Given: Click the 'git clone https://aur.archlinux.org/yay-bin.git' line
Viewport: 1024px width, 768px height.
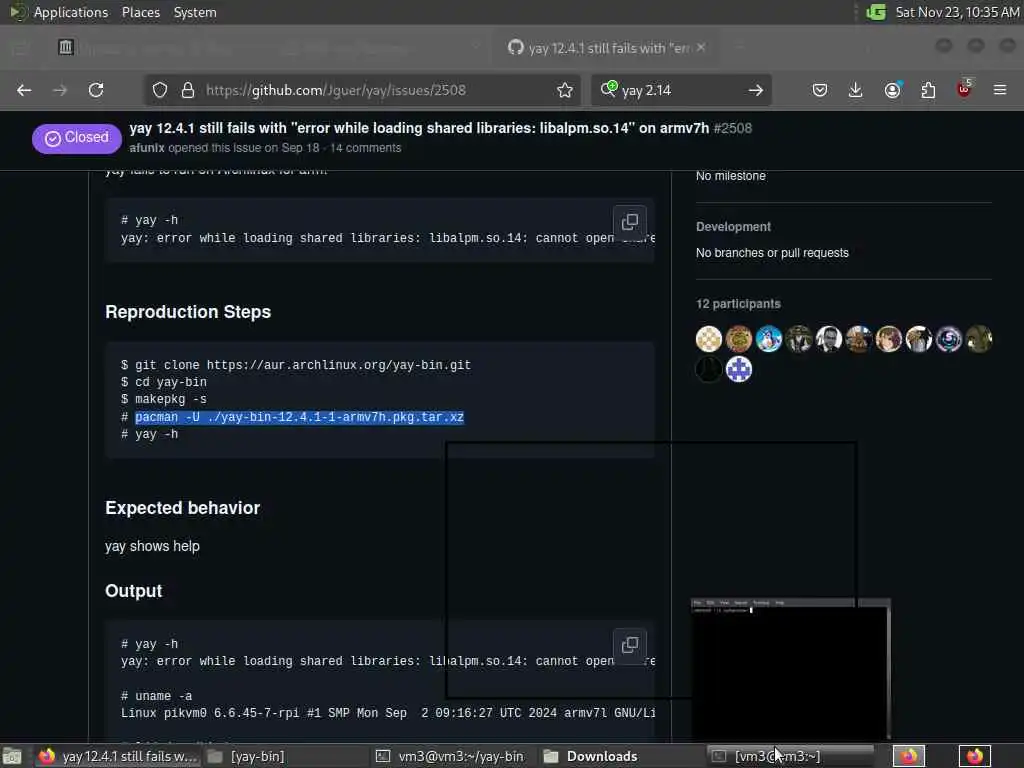Looking at the screenshot, I should click(x=296, y=365).
